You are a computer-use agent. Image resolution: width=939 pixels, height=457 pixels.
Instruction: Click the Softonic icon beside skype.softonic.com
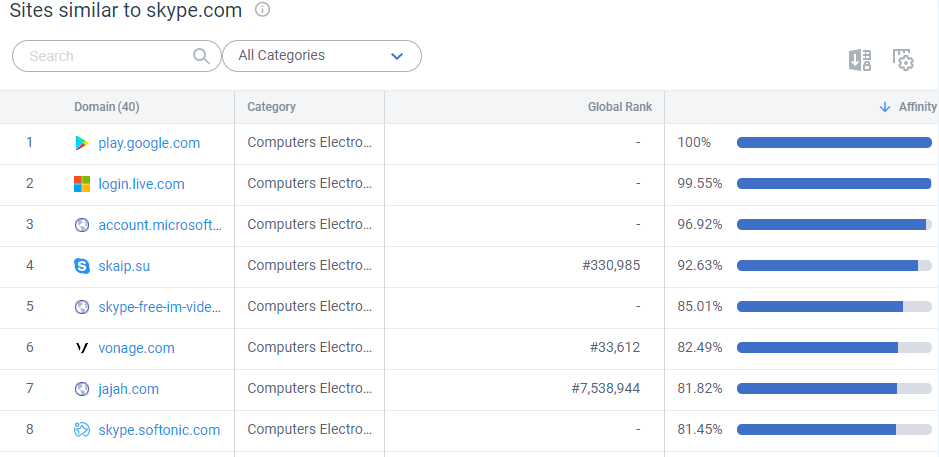click(x=81, y=430)
